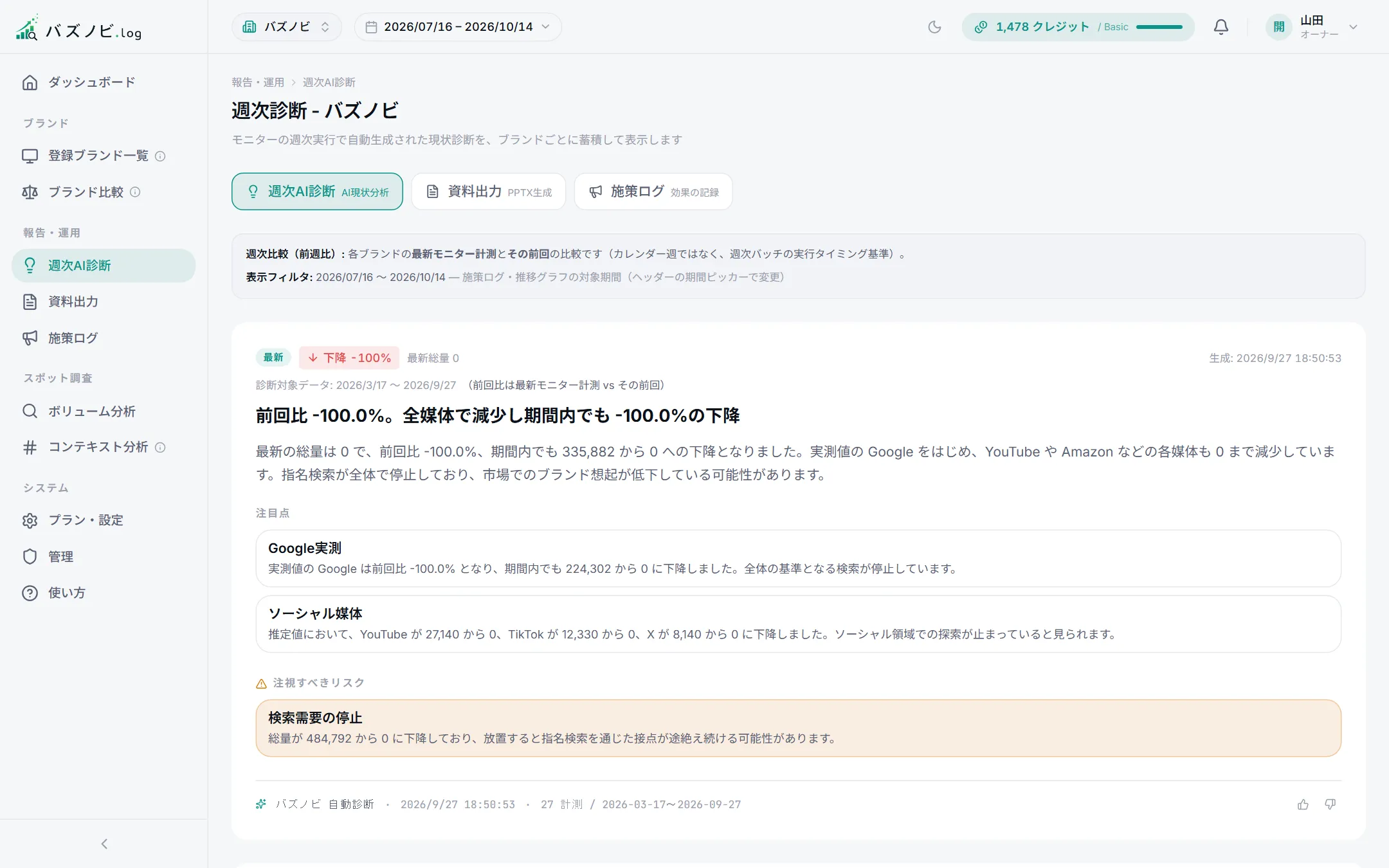Give thumbs down to the diagnosis
1389x868 pixels.
pyautogui.click(x=1330, y=804)
